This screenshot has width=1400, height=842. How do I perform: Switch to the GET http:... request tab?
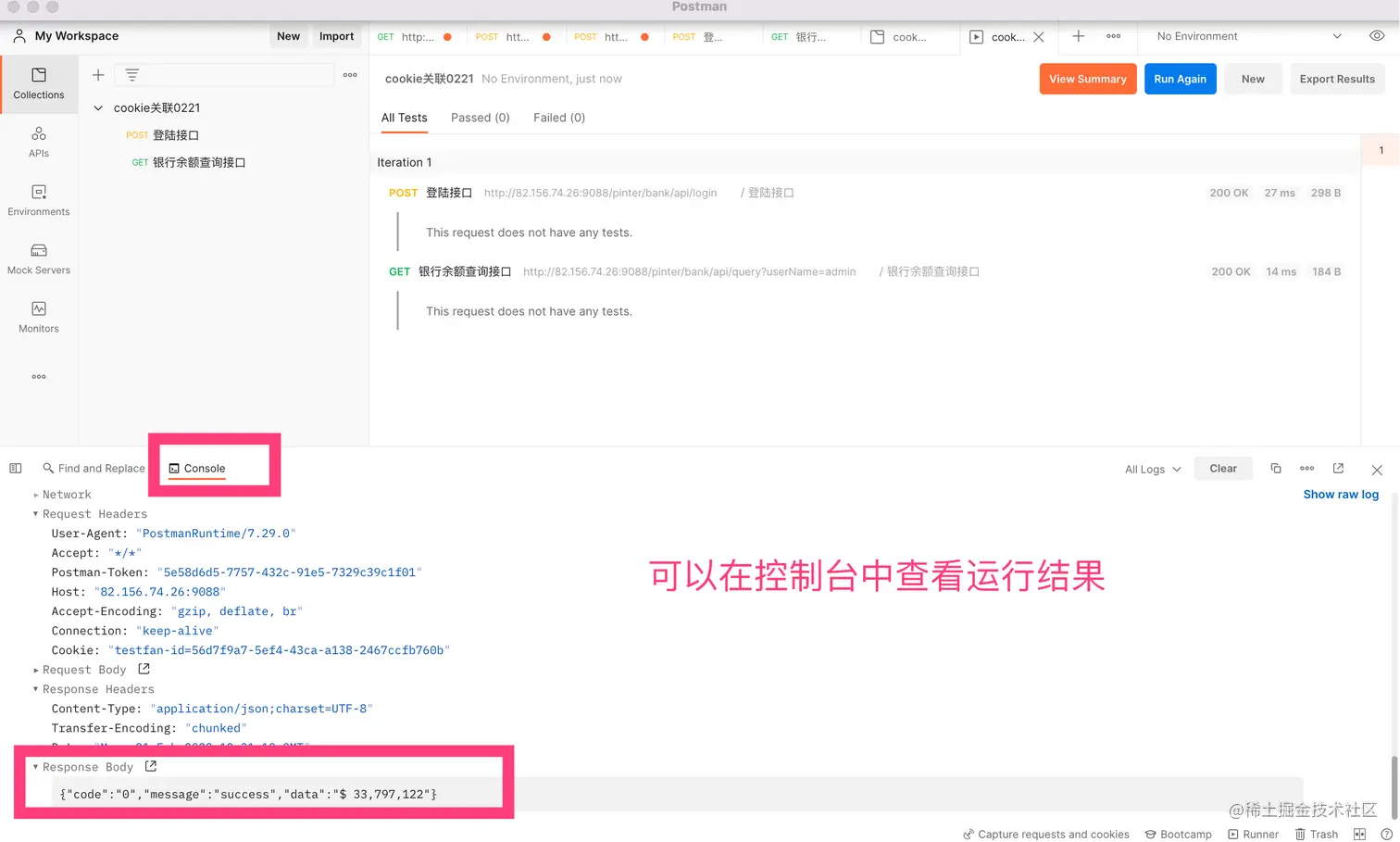(416, 37)
